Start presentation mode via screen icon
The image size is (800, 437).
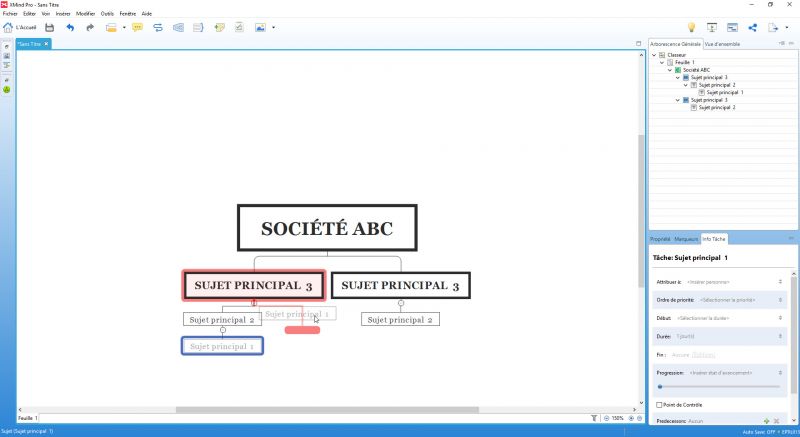(x=712, y=28)
